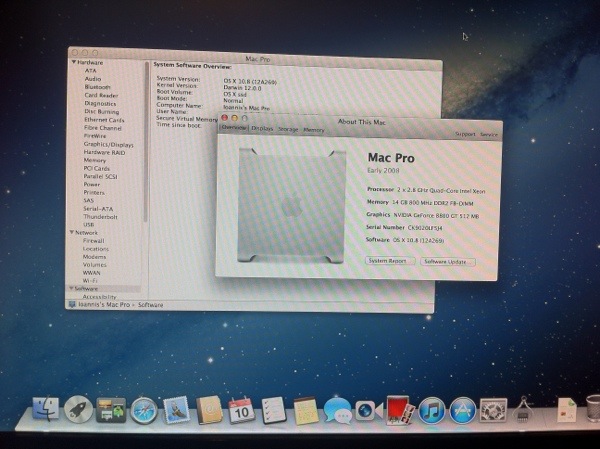Open Safari compass icon in dock
The height and width of the screenshot is (449, 600).
click(144, 411)
